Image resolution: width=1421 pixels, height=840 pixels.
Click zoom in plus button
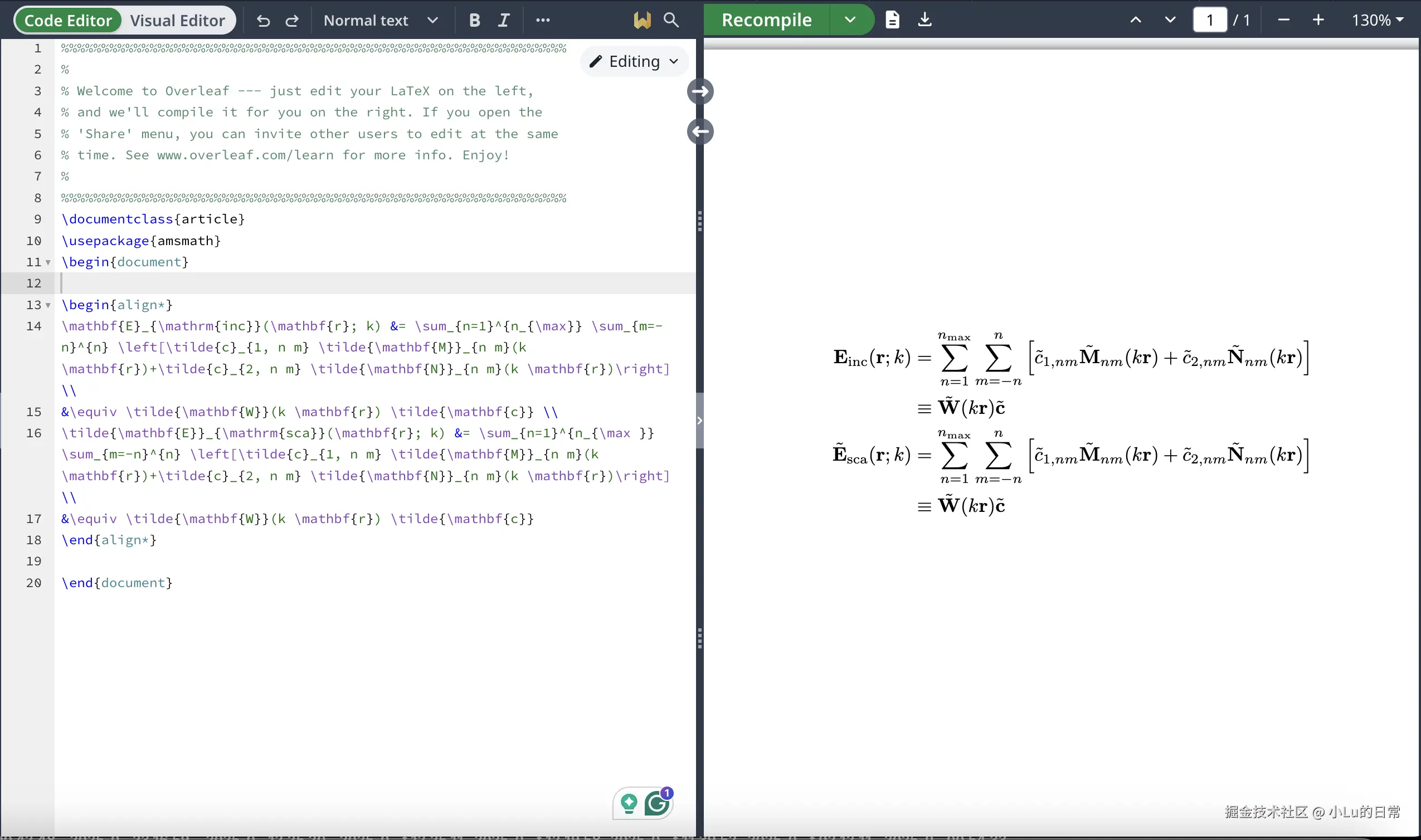[1318, 20]
